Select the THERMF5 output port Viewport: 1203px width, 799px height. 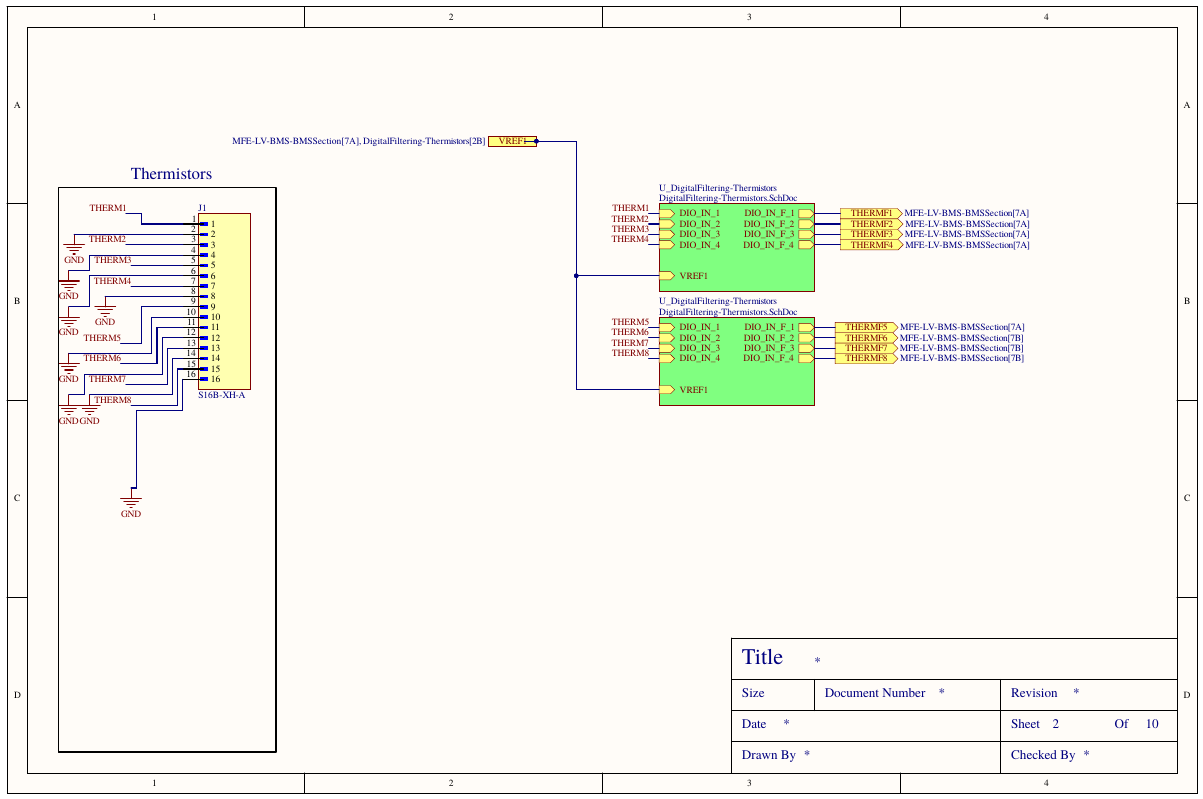point(866,327)
